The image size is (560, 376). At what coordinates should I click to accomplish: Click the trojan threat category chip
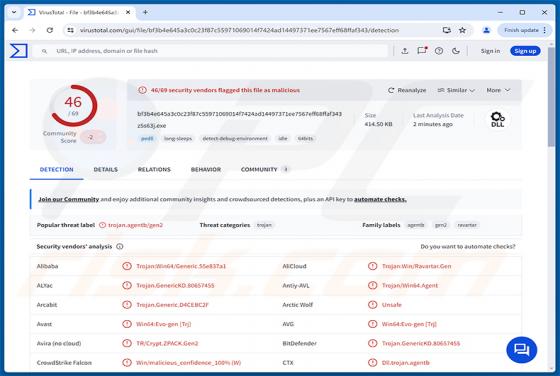click(264, 225)
